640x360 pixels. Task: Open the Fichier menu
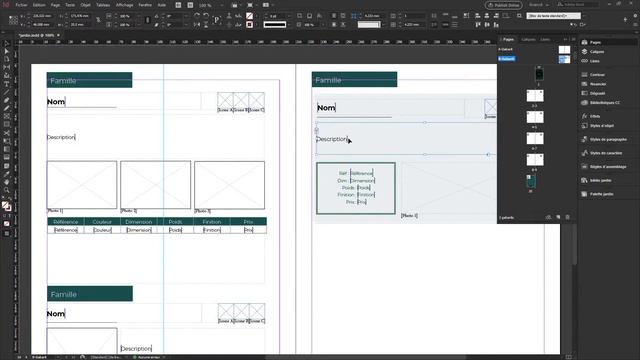coord(21,5)
